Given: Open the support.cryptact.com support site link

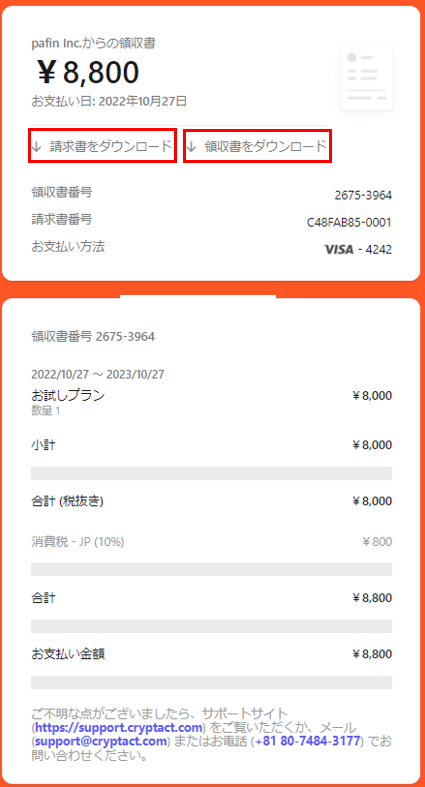Looking at the screenshot, I should (119, 727).
